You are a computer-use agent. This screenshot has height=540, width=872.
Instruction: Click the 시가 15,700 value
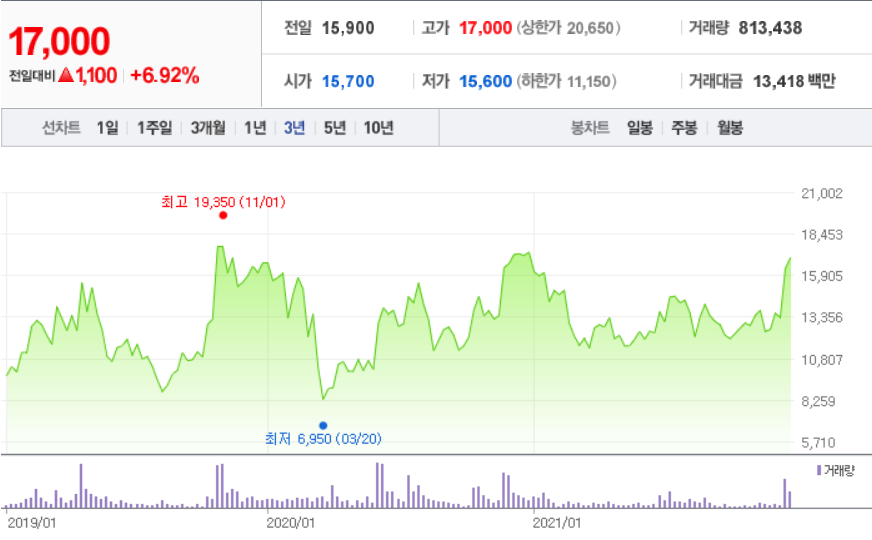point(348,81)
